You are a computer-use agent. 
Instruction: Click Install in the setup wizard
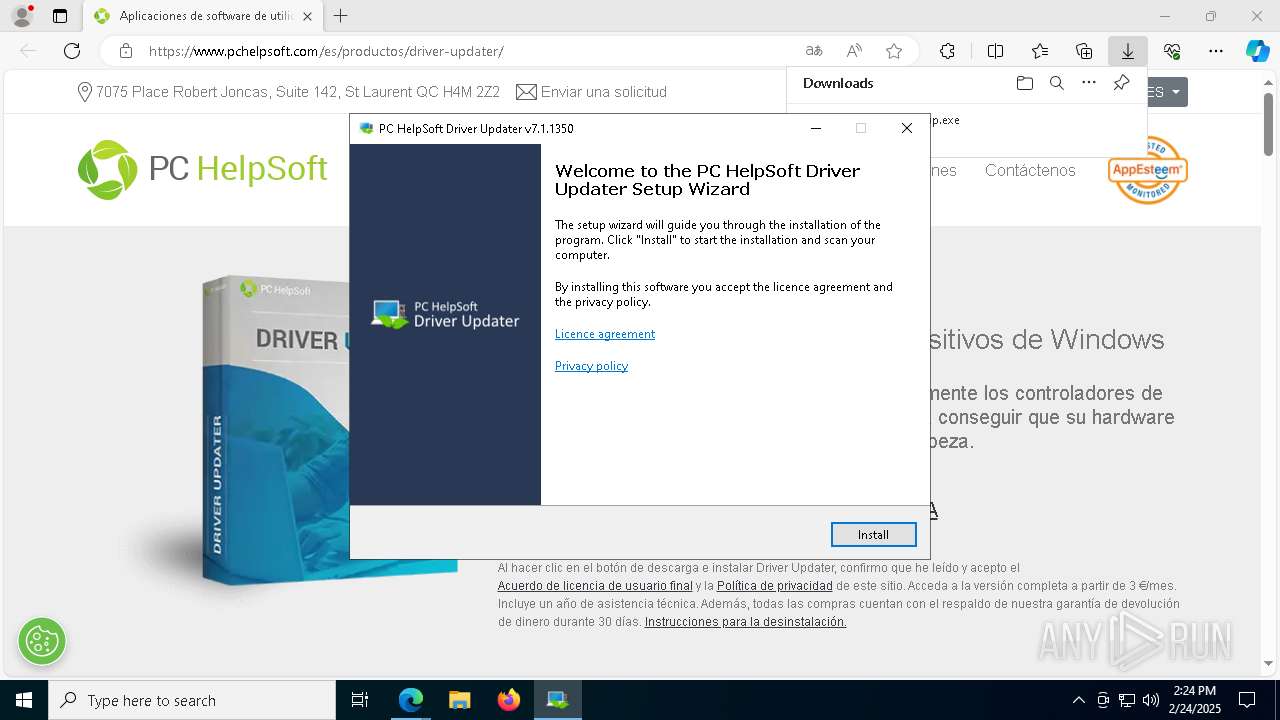coord(873,535)
